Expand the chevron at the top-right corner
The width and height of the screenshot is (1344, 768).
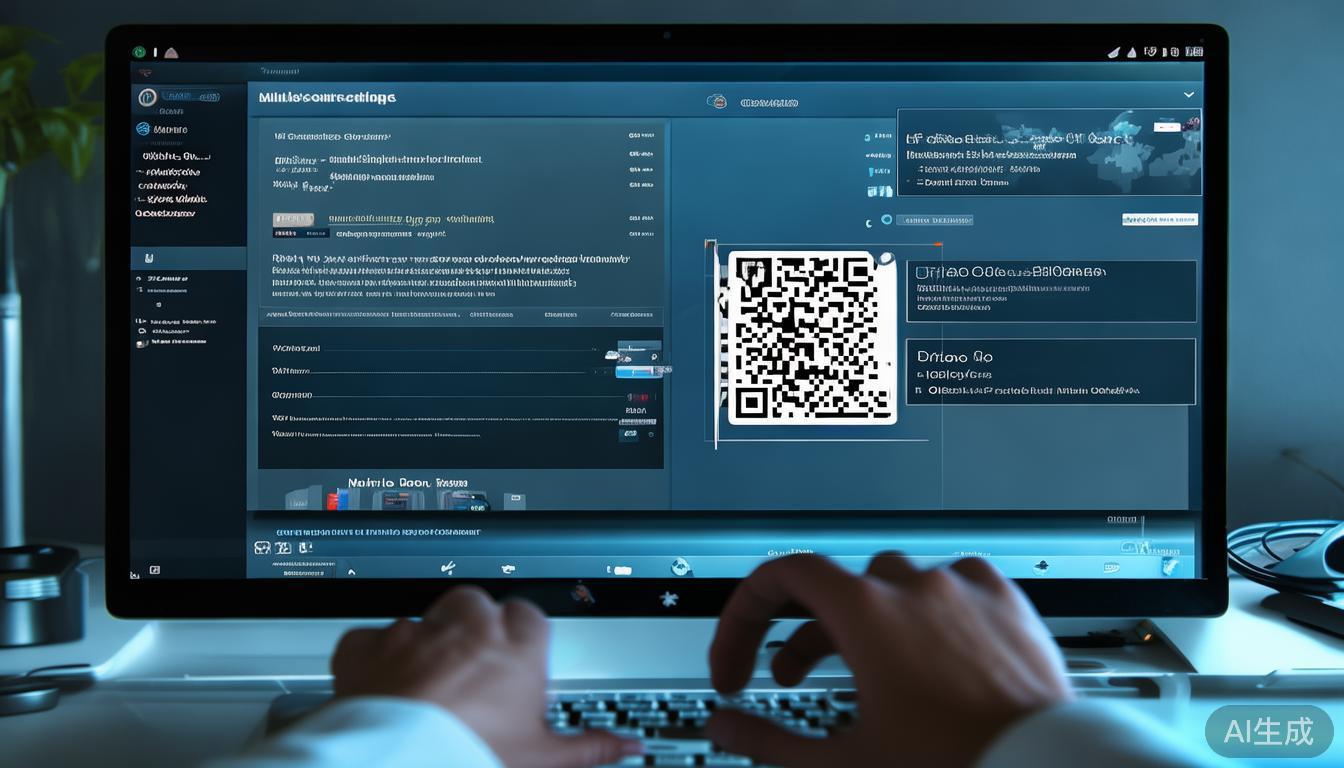coord(1188,94)
